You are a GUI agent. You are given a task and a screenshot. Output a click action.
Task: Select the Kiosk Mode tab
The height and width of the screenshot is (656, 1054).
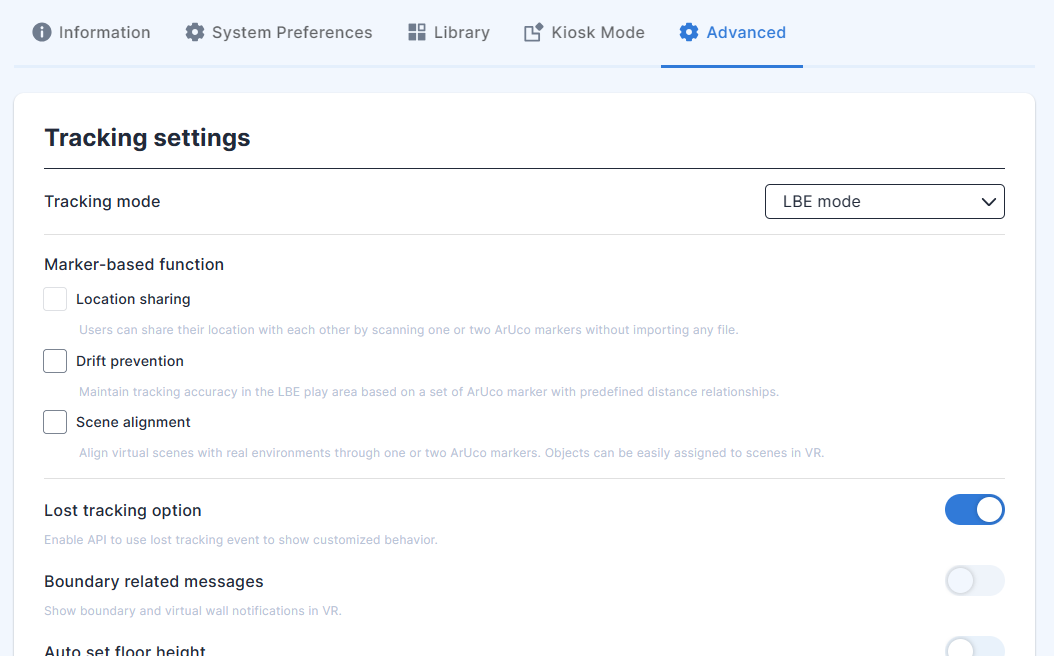(x=597, y=32)
